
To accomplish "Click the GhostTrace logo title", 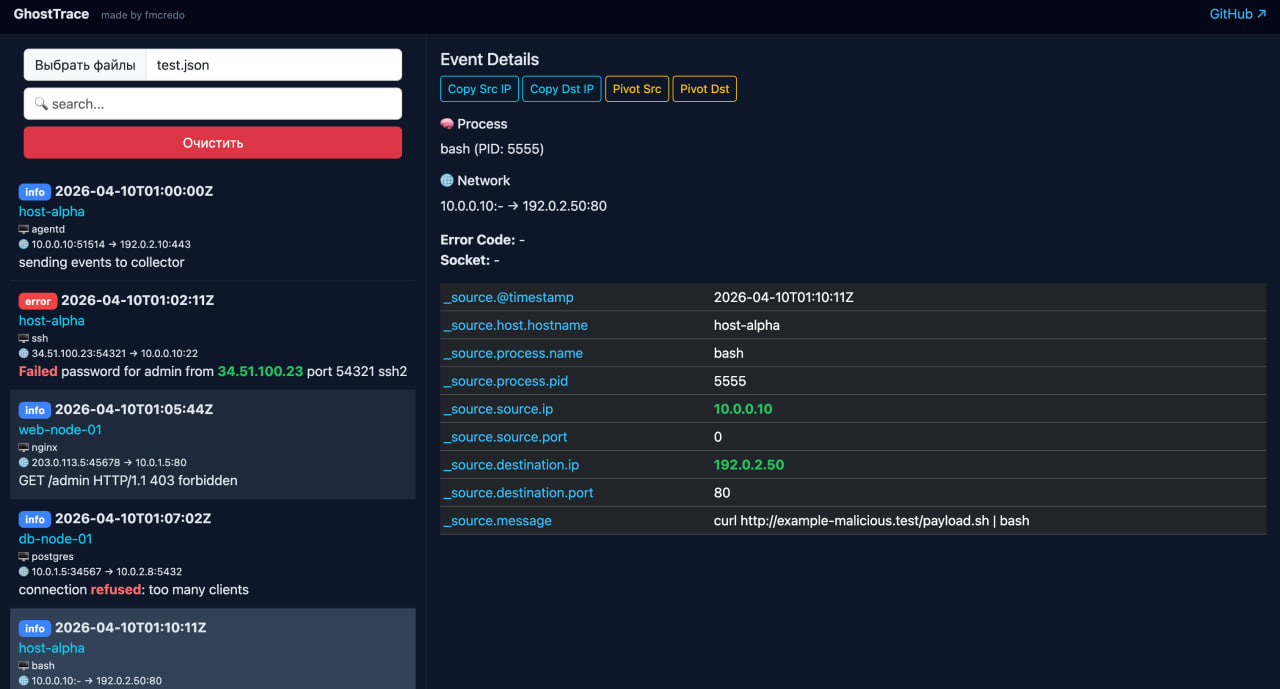I will click(51, 14).
